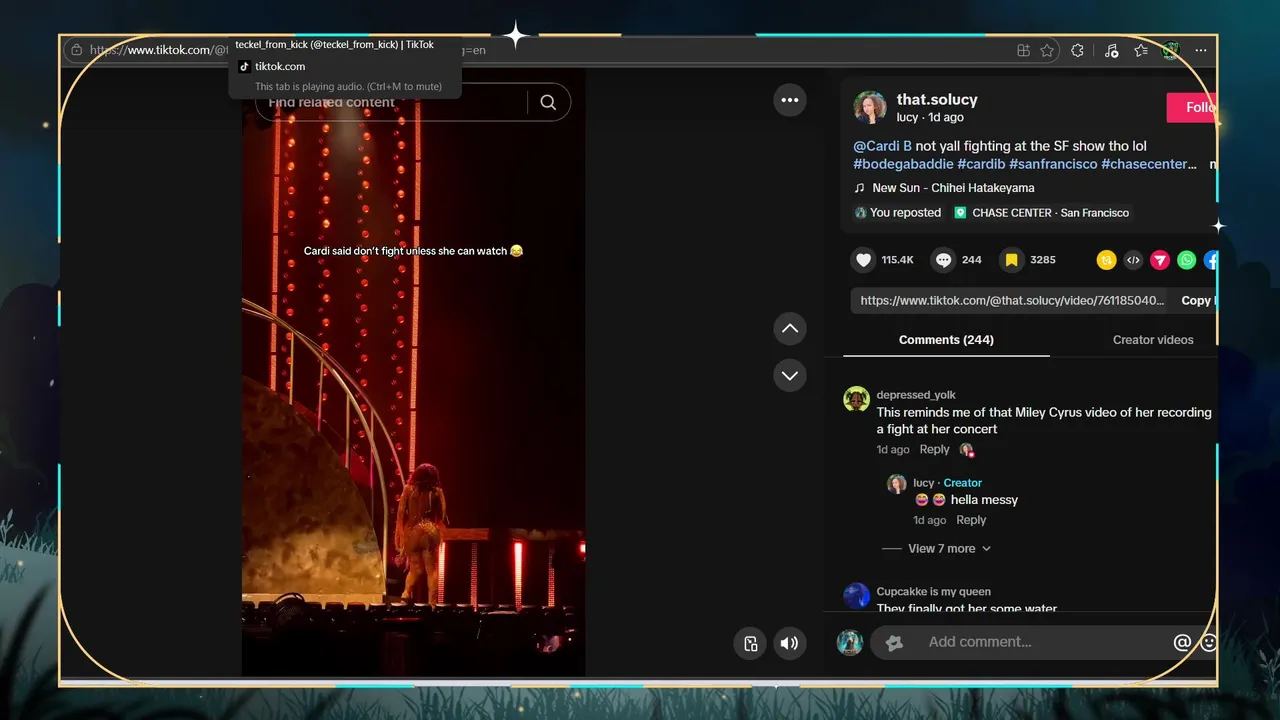Click the You reposted tag
1280x720 pixels.
click(897, 213)
